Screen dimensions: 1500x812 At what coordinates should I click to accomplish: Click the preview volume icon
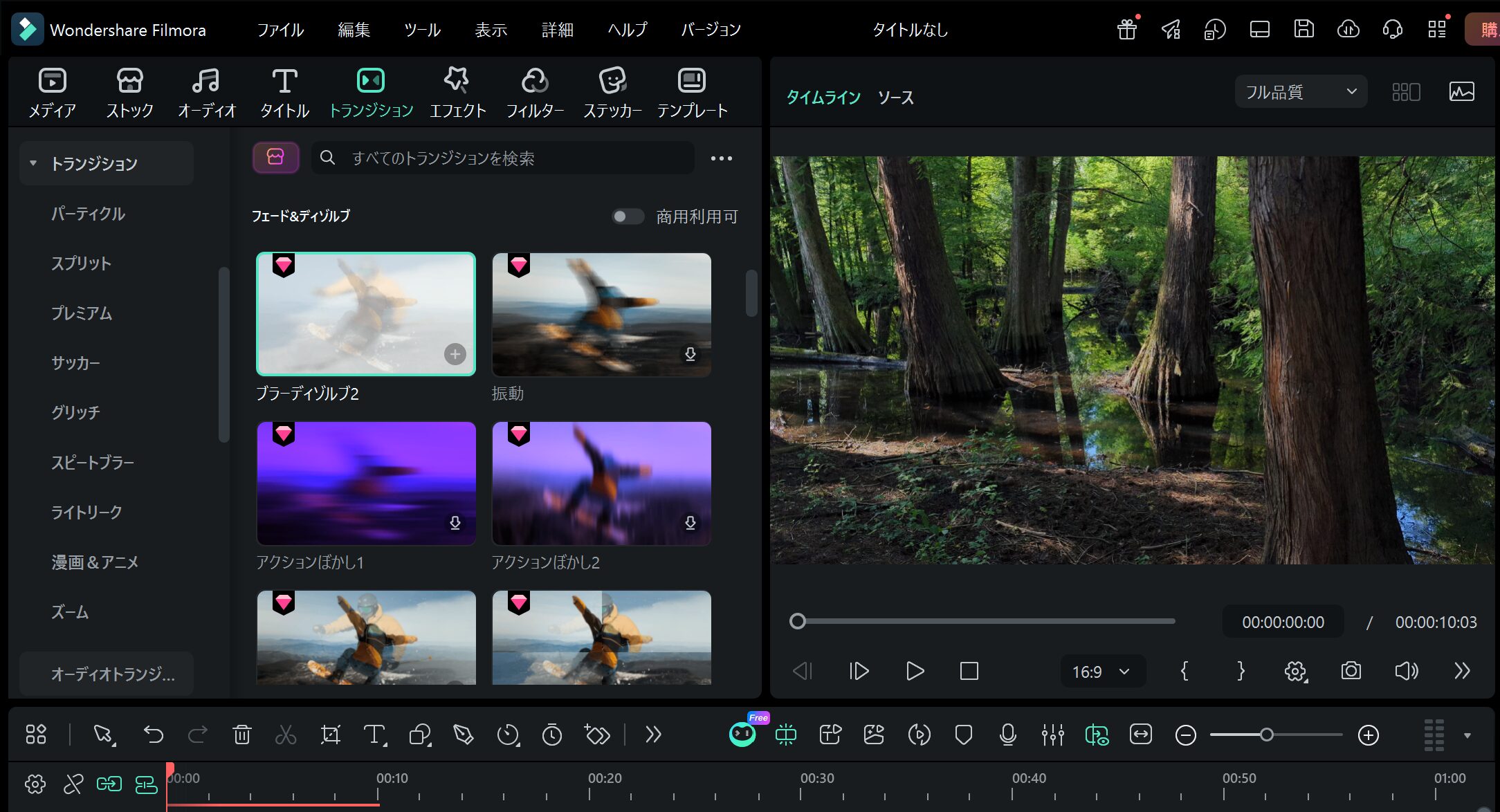click(x=1406, y=671)
